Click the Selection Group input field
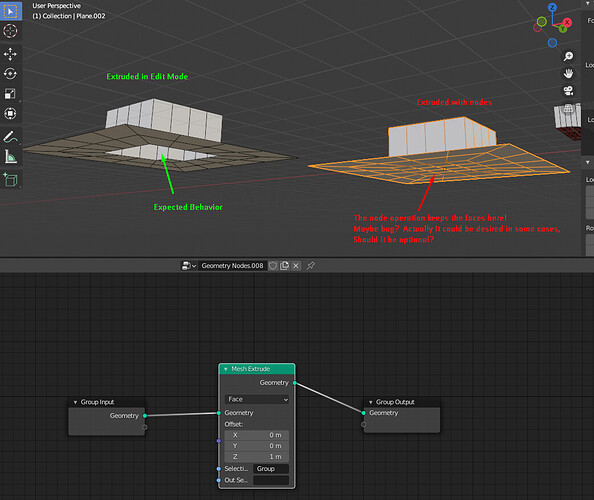 pyautogui.click(x=271, y=469)
